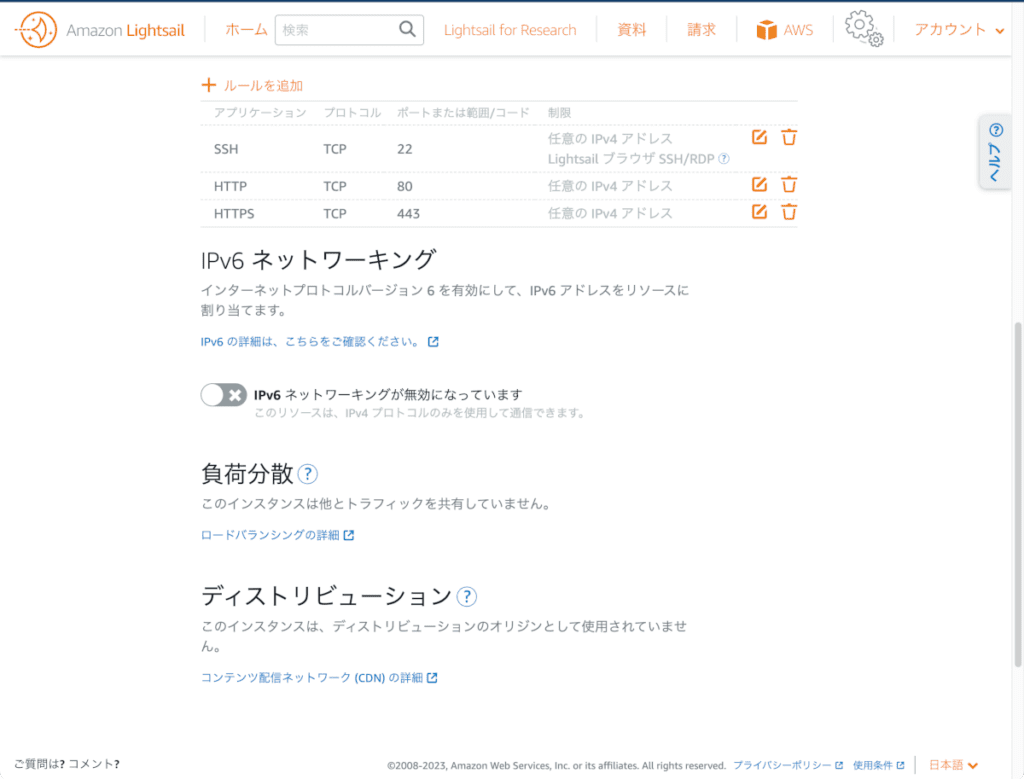
Task: Open the 請求 menu item
Action: 701,30
